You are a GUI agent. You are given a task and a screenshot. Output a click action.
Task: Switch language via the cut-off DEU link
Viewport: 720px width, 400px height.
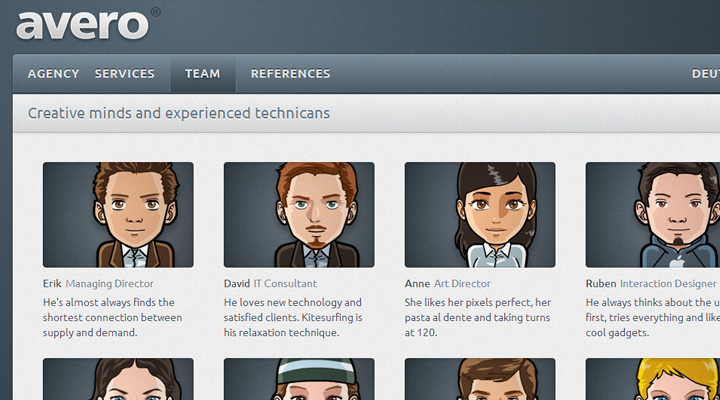706,73
